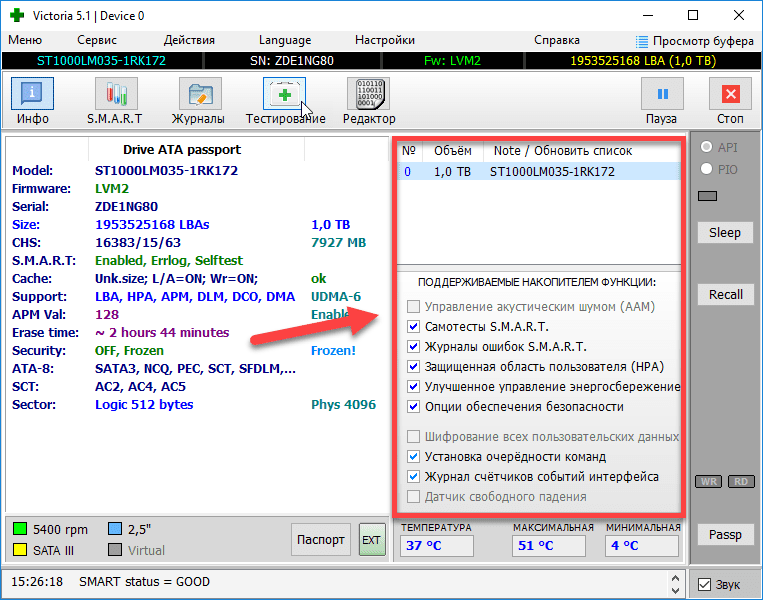Switch to Тестирование toolbar icon

click(285, 93)
